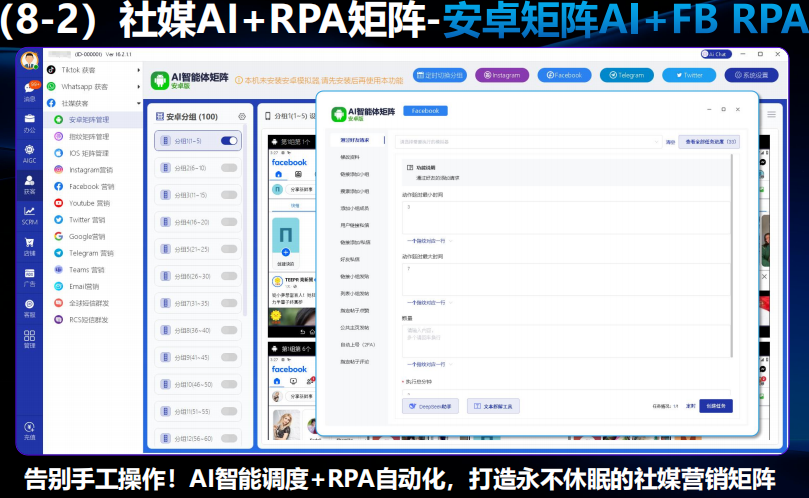Disable the 分组1(1~5) switch
Screen dimensions: 809x498
229,141
